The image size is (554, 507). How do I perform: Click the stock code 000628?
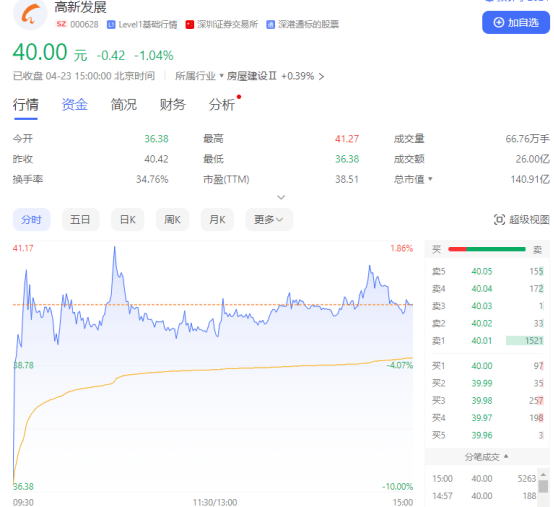pos(84,24)
